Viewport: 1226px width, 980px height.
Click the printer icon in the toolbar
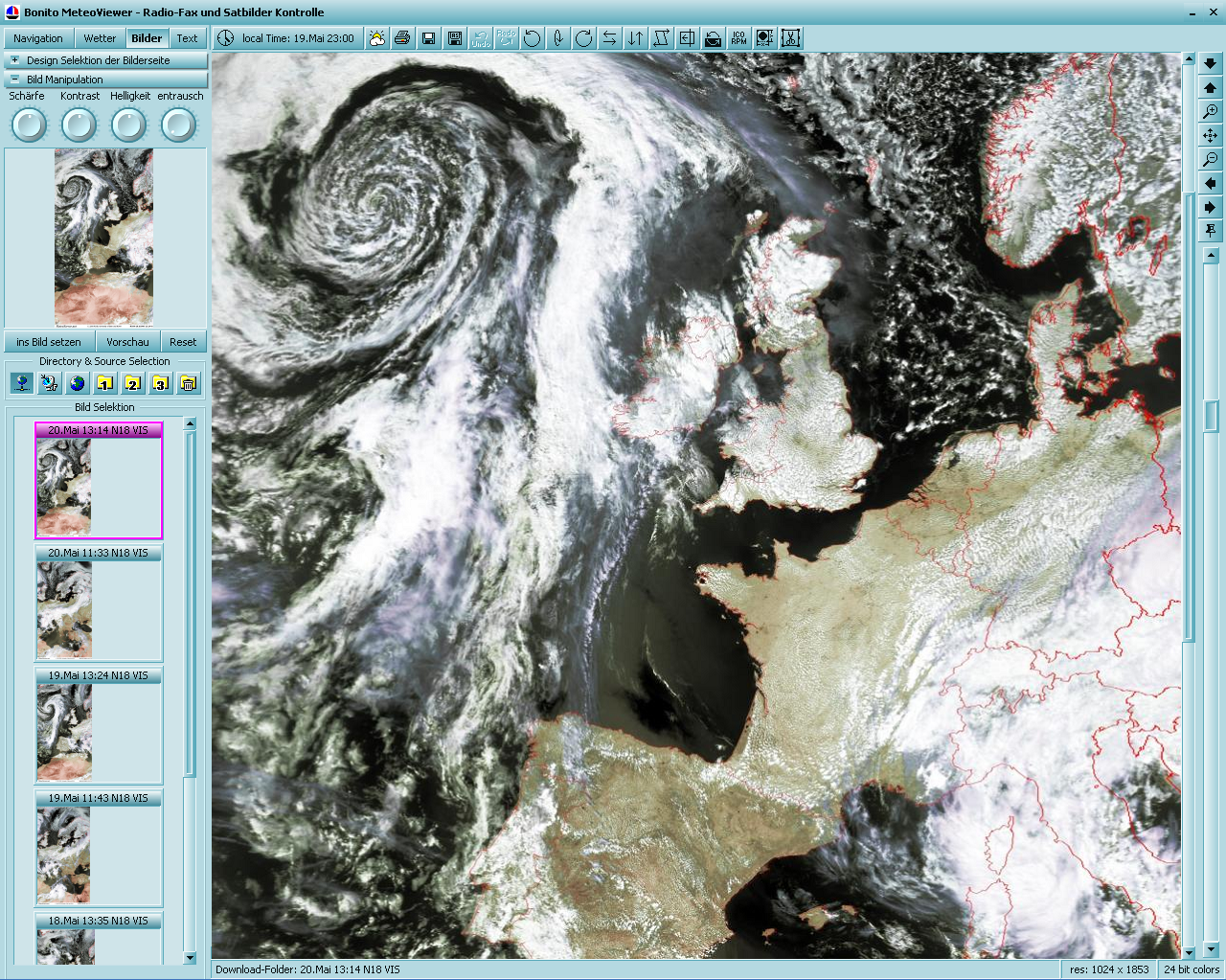coord(402,38)
